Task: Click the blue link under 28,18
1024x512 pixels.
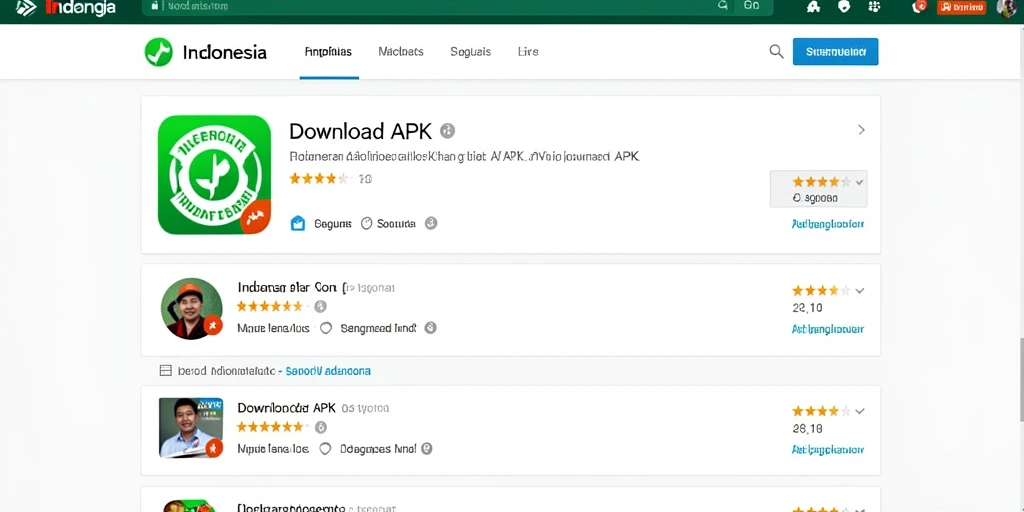Action: pos(827,450)
